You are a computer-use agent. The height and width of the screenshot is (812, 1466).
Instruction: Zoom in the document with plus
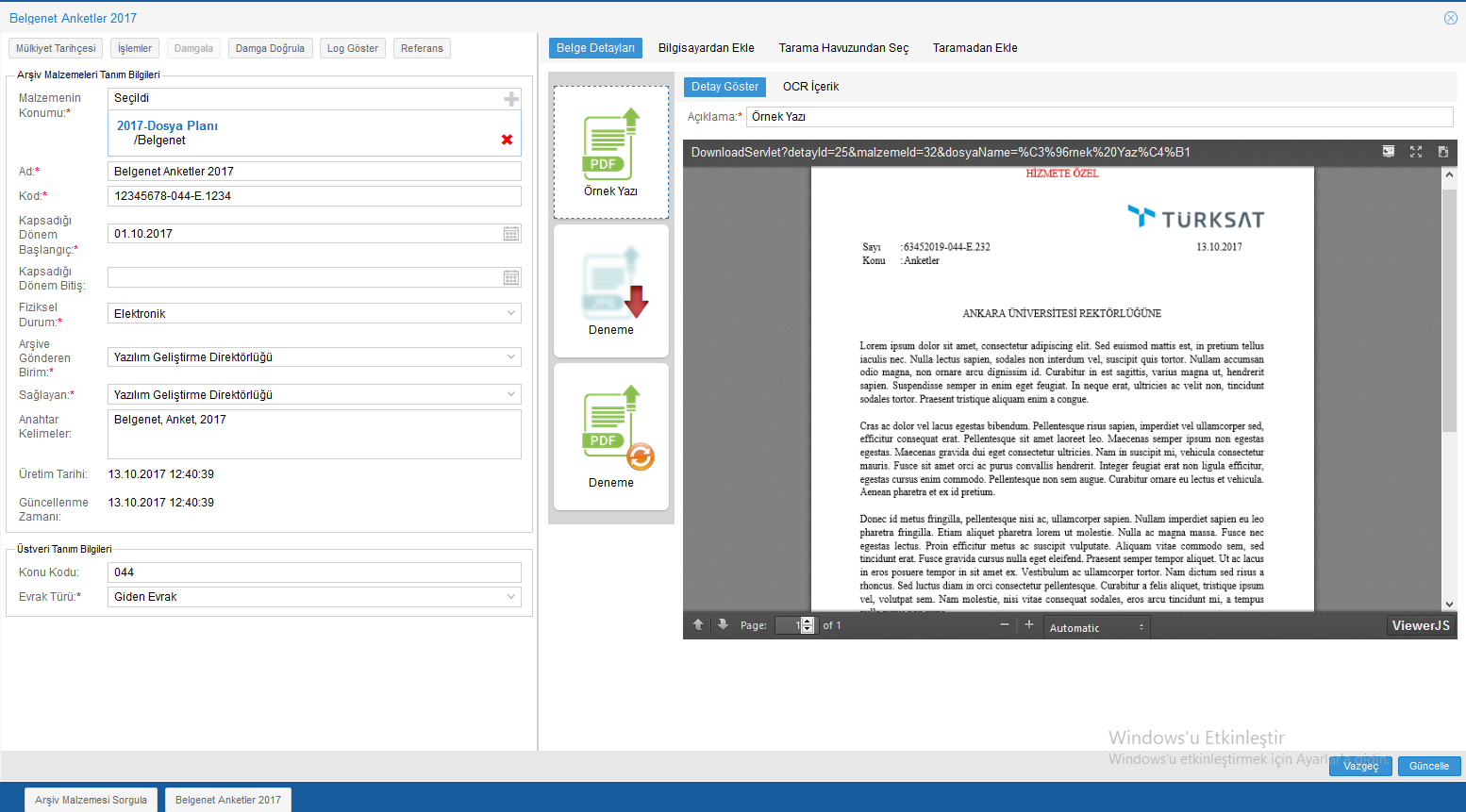[x=1029, y=624]
